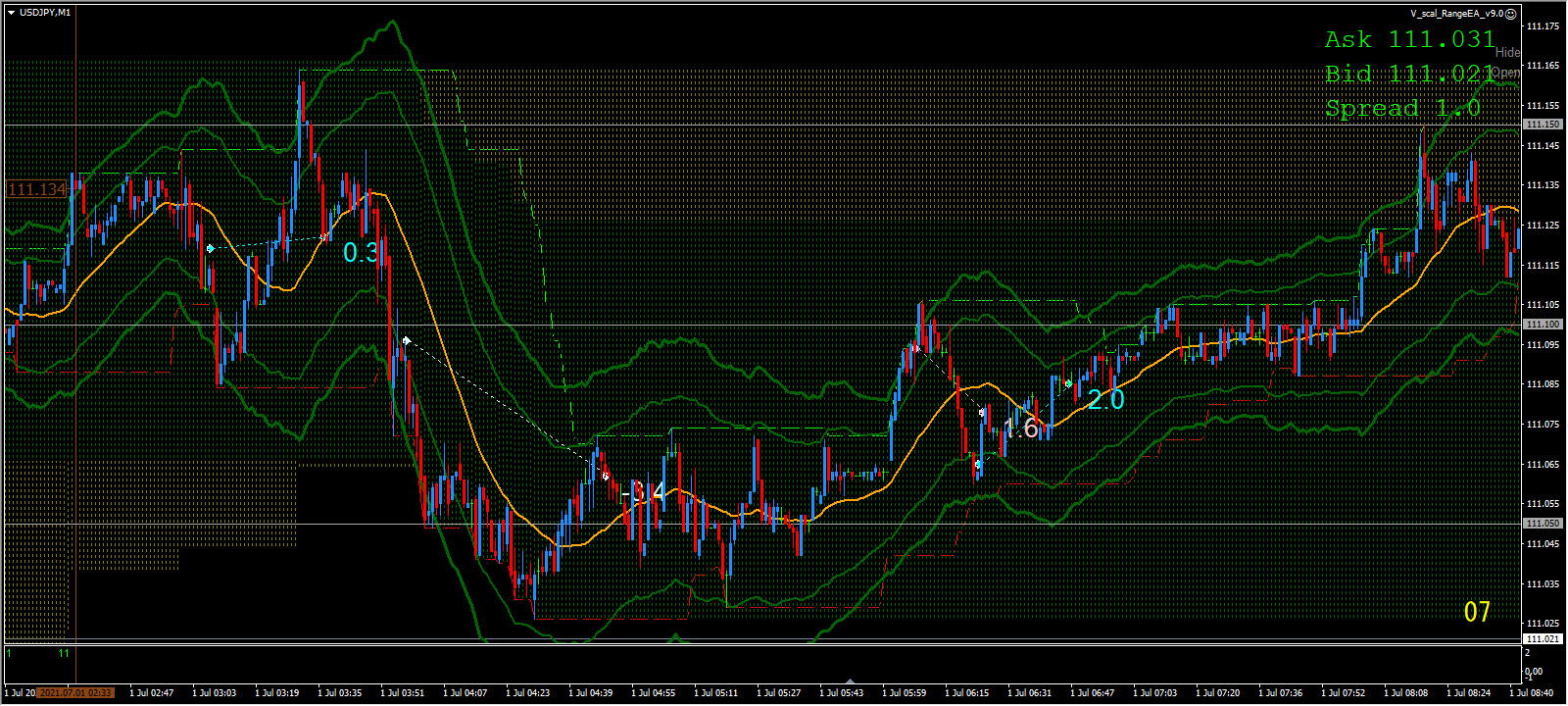The width and height of the screenshot is (1568, 706).
Task: Click the 1 Jul 08:24 time axis label
Action: [1469, 693]
